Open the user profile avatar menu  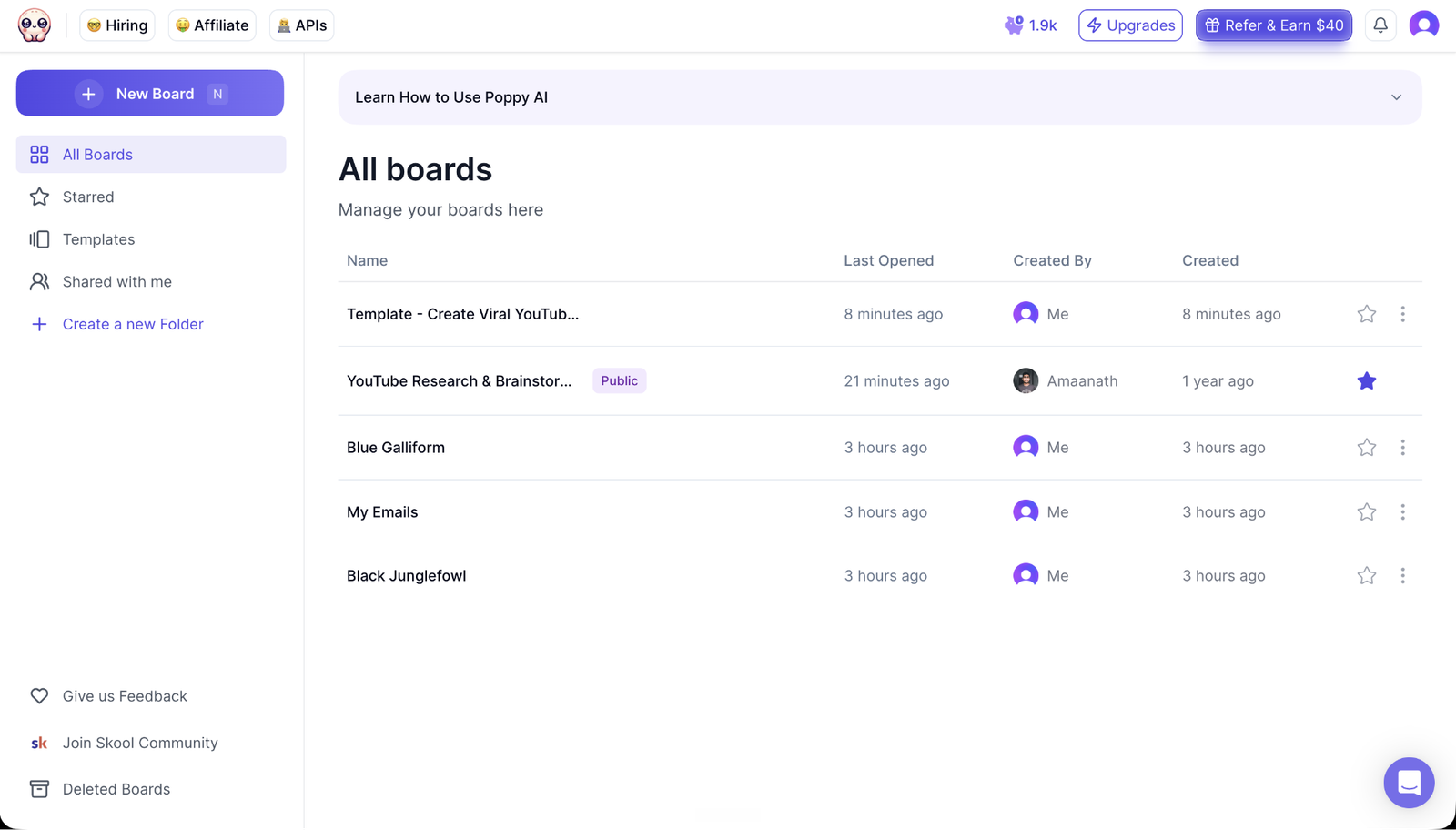(x=1424, y=25)
